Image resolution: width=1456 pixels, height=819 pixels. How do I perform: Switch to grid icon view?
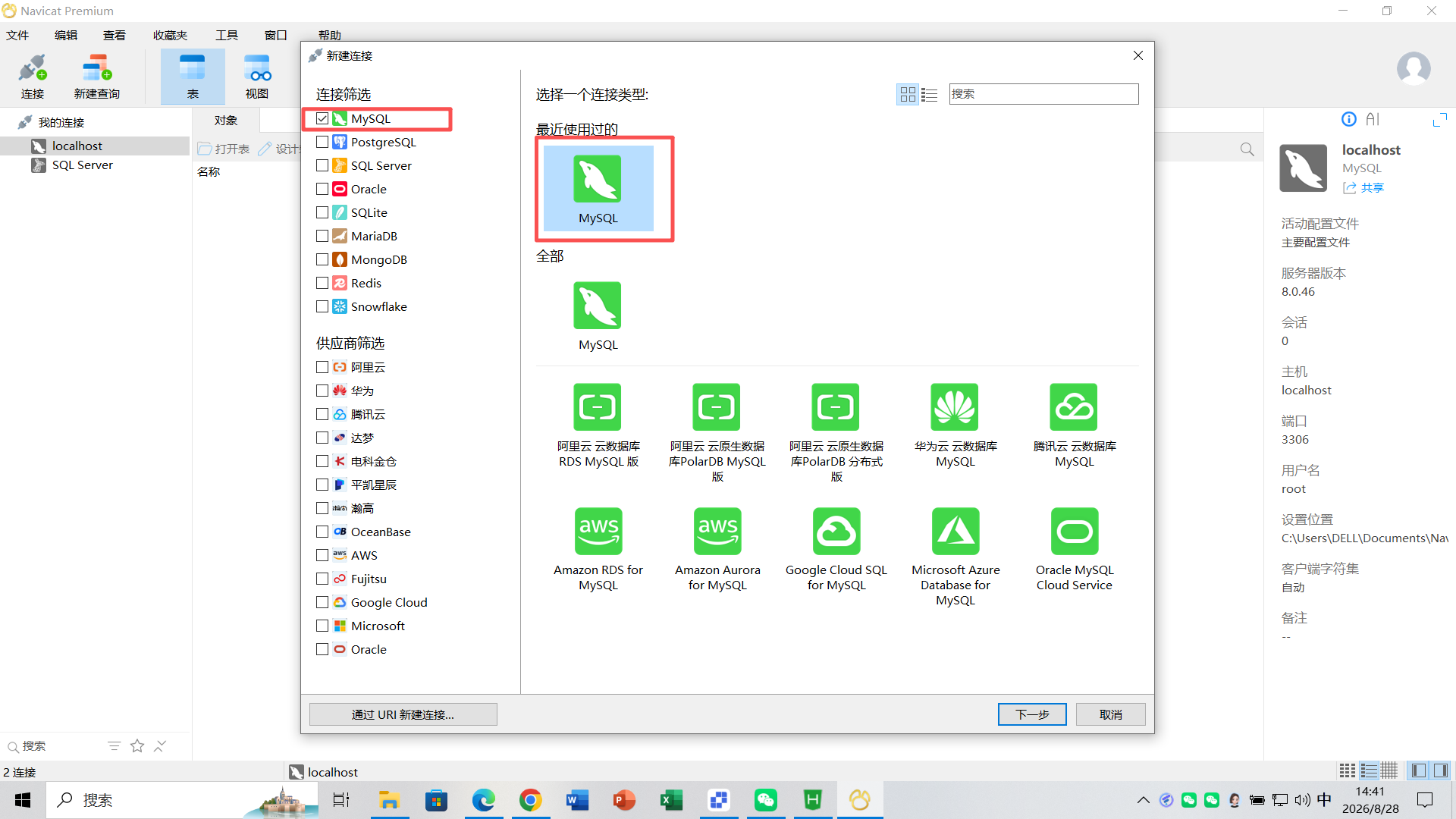coord(907,94)
